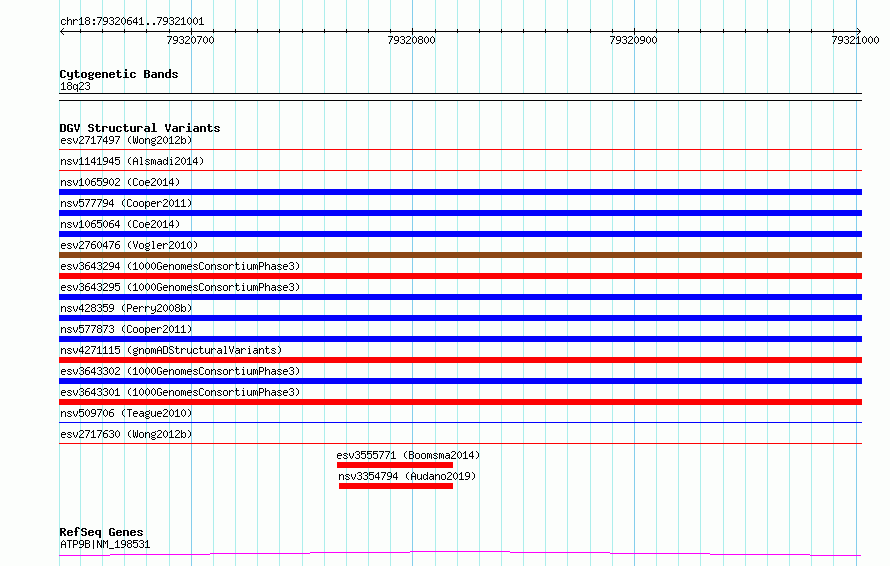The image size is (890, 566).
Task: Select esv3643302 (1000GenomesConsortiumPhase3) label
Action: (180, 371)
